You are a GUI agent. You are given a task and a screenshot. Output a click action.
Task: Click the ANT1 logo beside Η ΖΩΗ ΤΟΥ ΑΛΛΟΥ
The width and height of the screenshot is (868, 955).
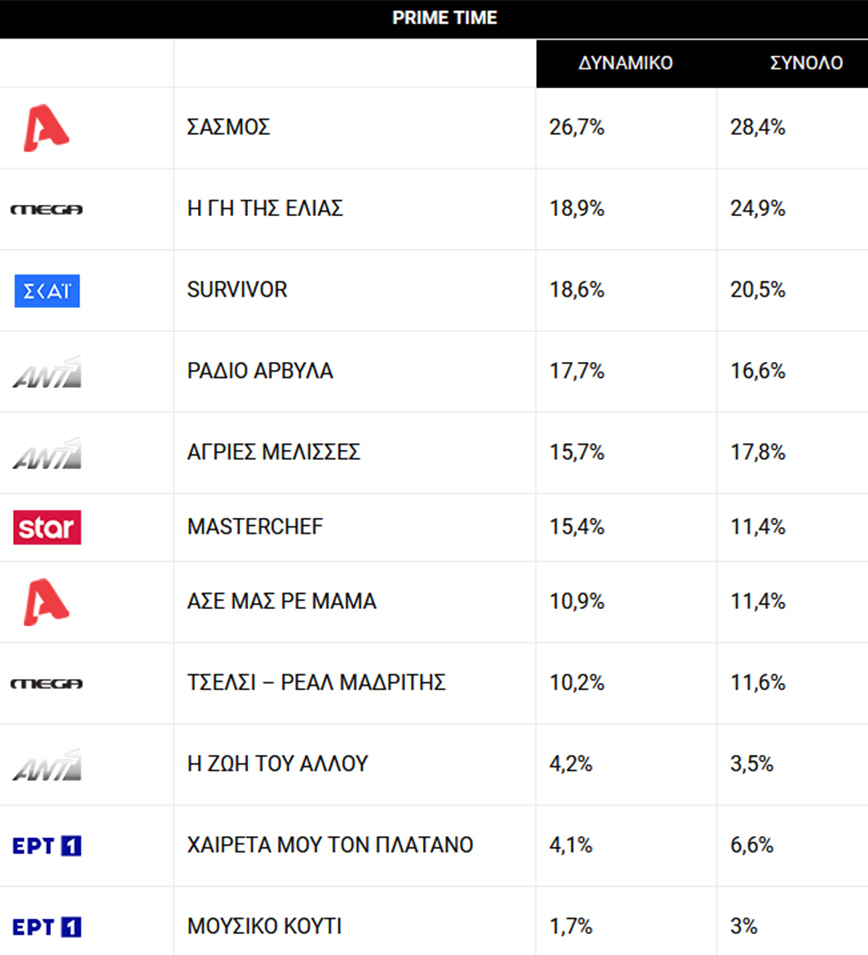click(47, 765)
